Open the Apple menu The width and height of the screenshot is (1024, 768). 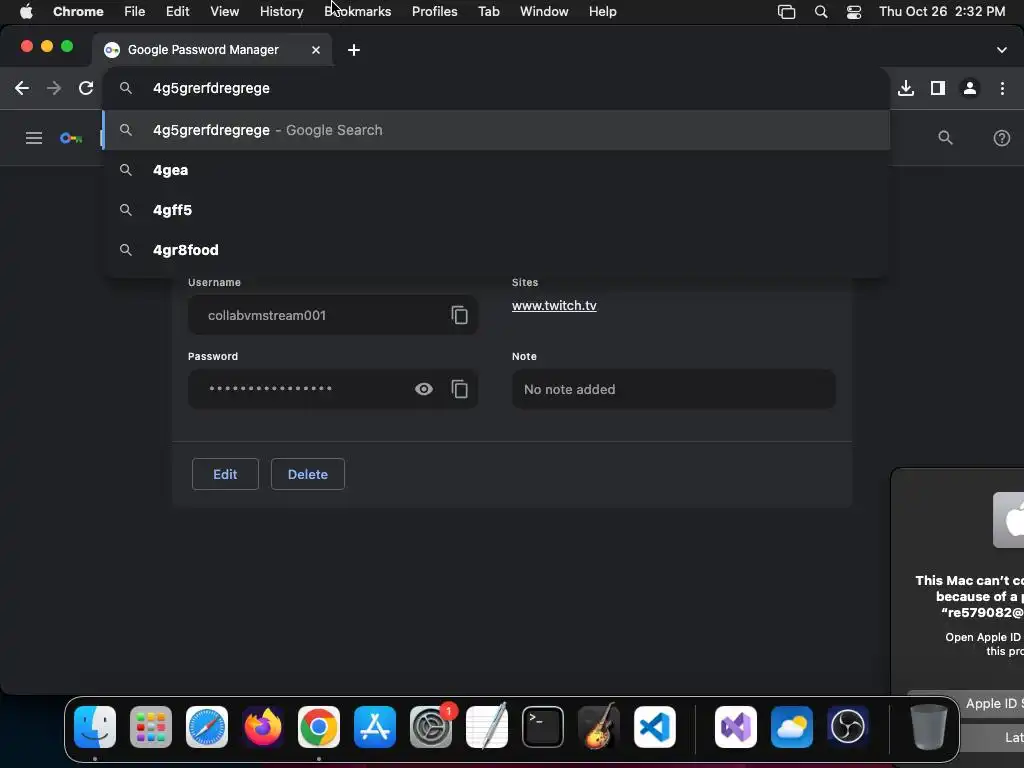(26, 11)
